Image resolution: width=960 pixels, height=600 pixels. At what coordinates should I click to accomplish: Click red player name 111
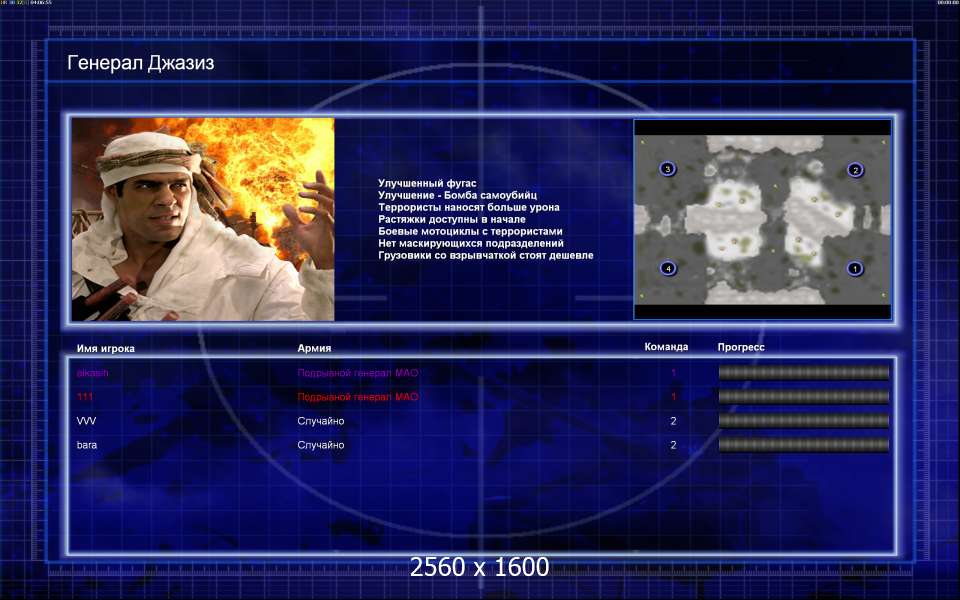point(86,397)
